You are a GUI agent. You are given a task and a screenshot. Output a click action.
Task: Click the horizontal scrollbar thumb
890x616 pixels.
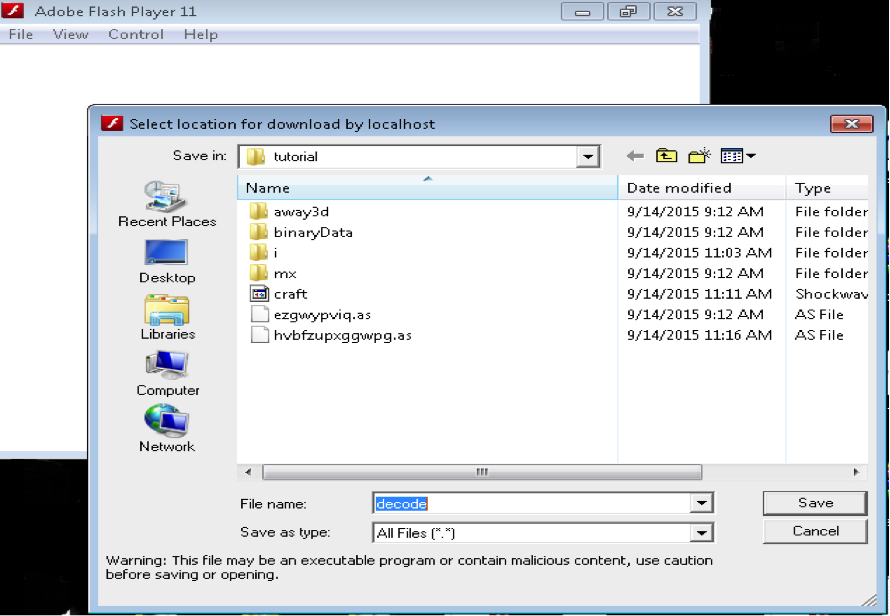[x=482, y=472]
